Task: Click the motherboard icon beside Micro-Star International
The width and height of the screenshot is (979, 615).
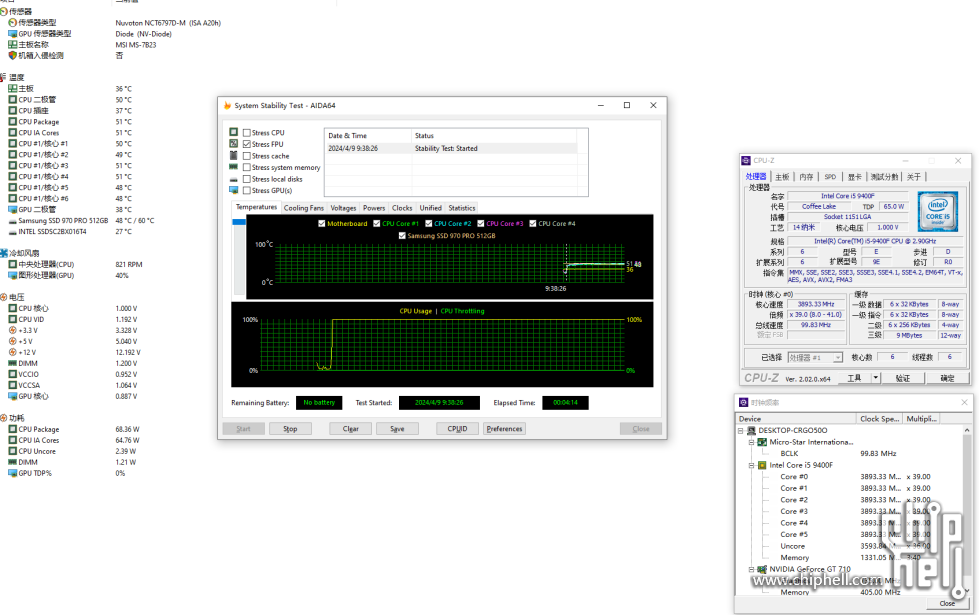Action: 762,442
